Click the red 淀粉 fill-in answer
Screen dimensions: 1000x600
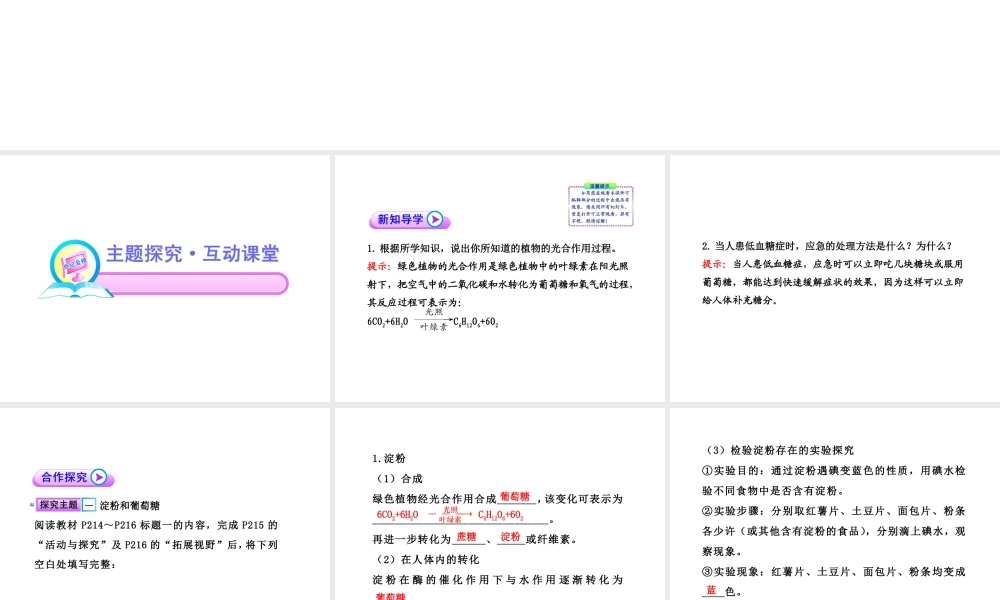(x=510, y=538)
